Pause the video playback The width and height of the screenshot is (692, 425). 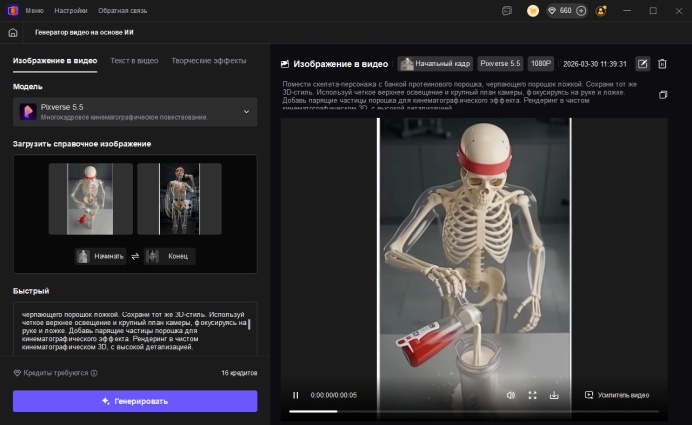pyautogui.click(x=296, y=395)
